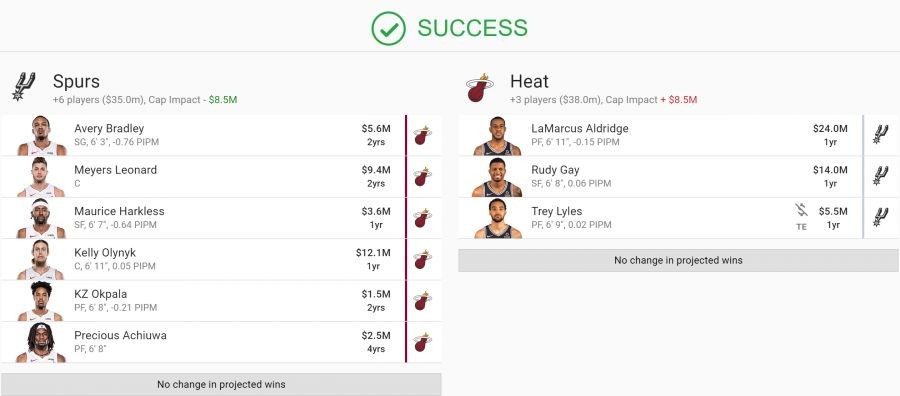Click Spurs logo beside LaMarcus Aldridge
Image resolution: width=900 pixels, height=396 pixels.
[880, 135]
